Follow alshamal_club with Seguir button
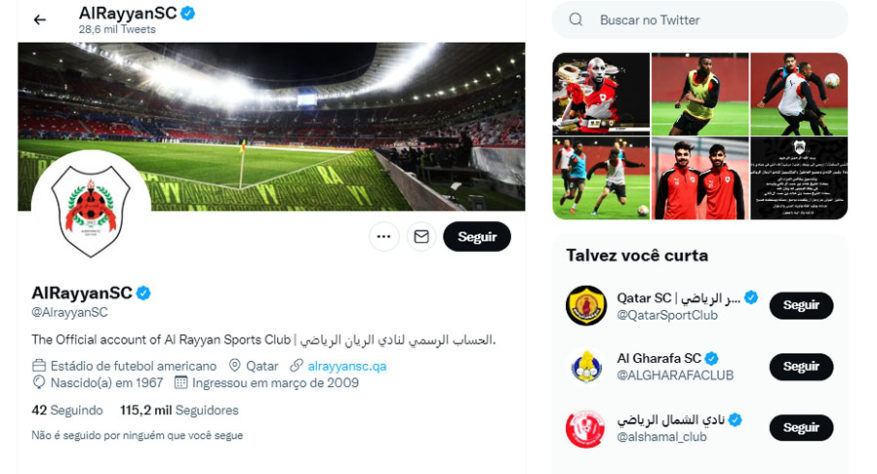877x474 pixels. pyautogui.click(x=801, y=428)
